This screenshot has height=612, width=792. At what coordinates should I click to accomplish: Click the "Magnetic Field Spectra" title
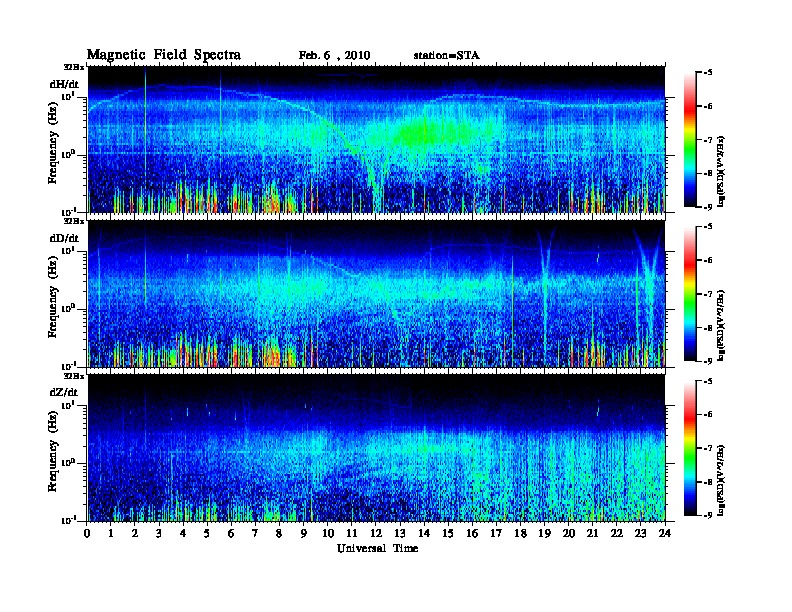[x=164, y=55]
